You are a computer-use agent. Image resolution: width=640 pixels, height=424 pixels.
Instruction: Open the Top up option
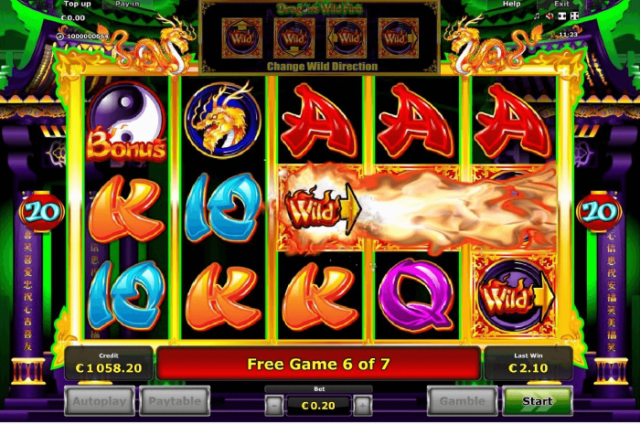pyautogui.click(x=77, y=4)
